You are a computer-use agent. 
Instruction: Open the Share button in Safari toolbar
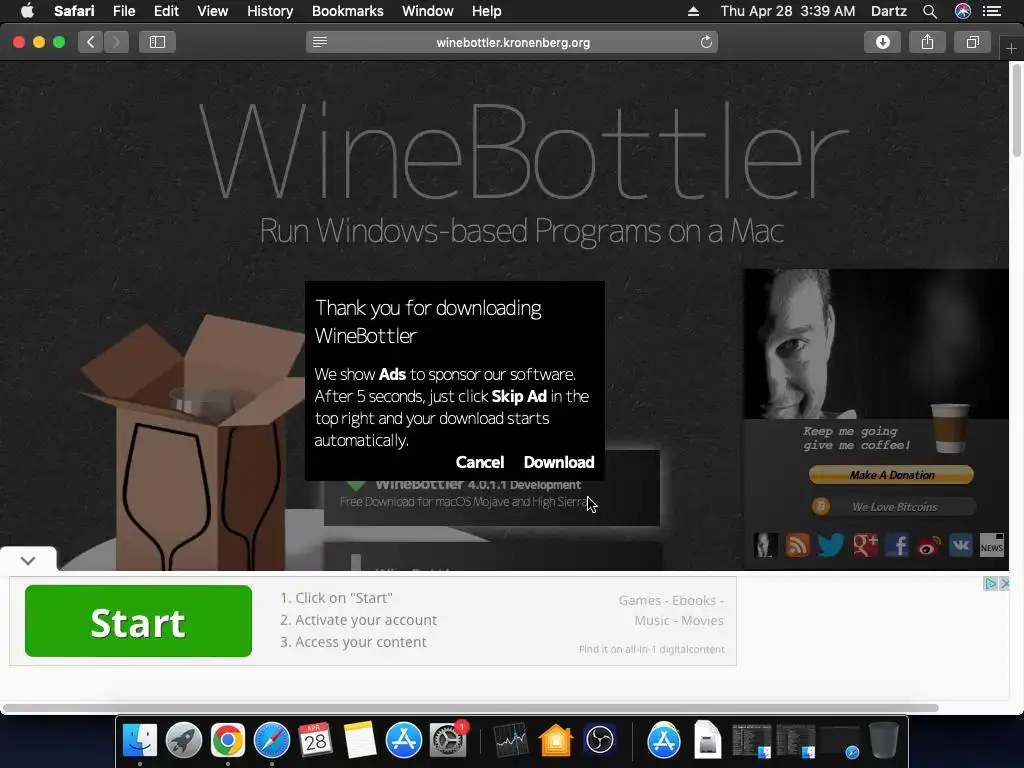[x=927, y=42]
